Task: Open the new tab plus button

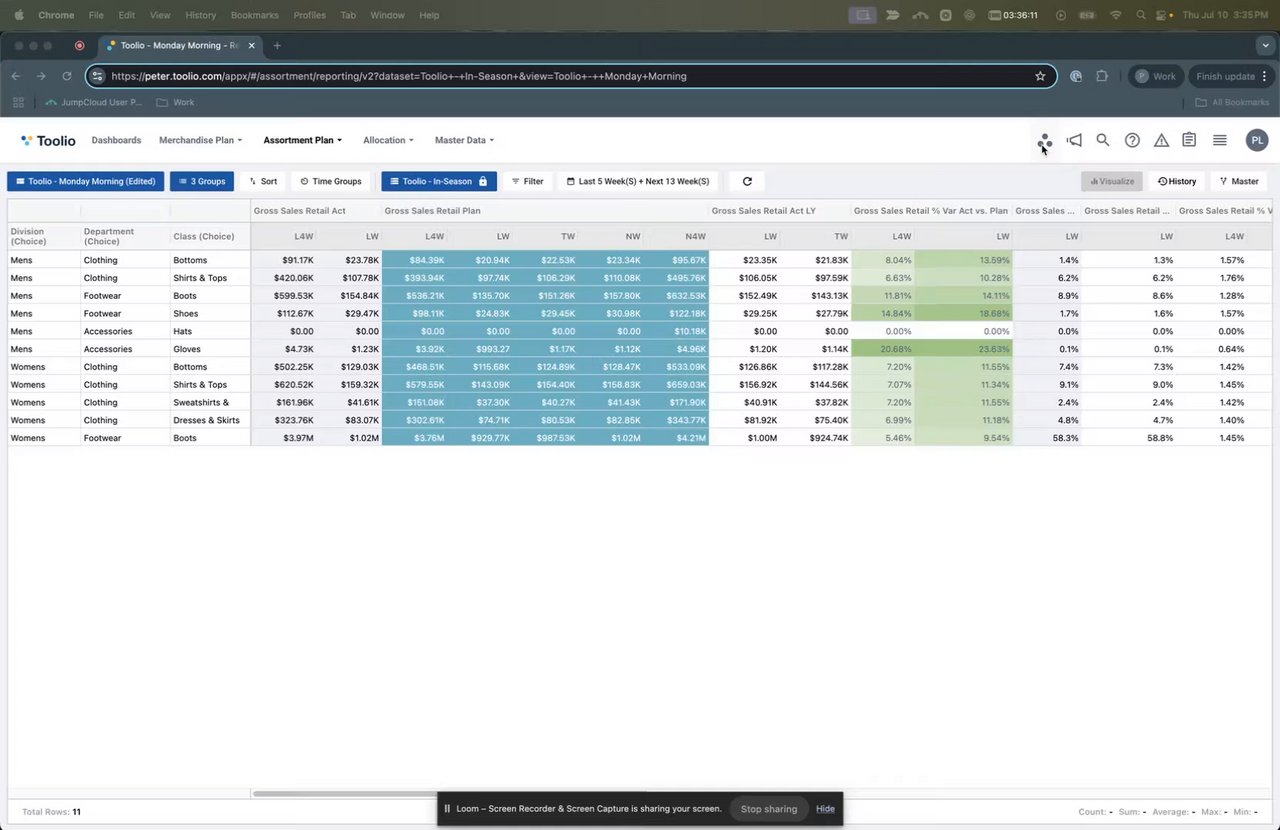Action: tap(277, 45)
